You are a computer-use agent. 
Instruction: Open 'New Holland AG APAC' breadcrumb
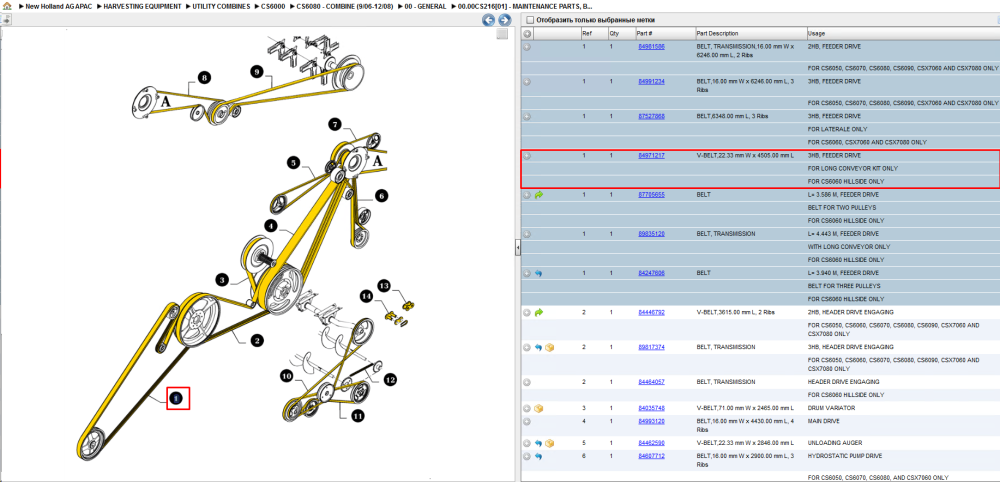click(x=59, y=6)
